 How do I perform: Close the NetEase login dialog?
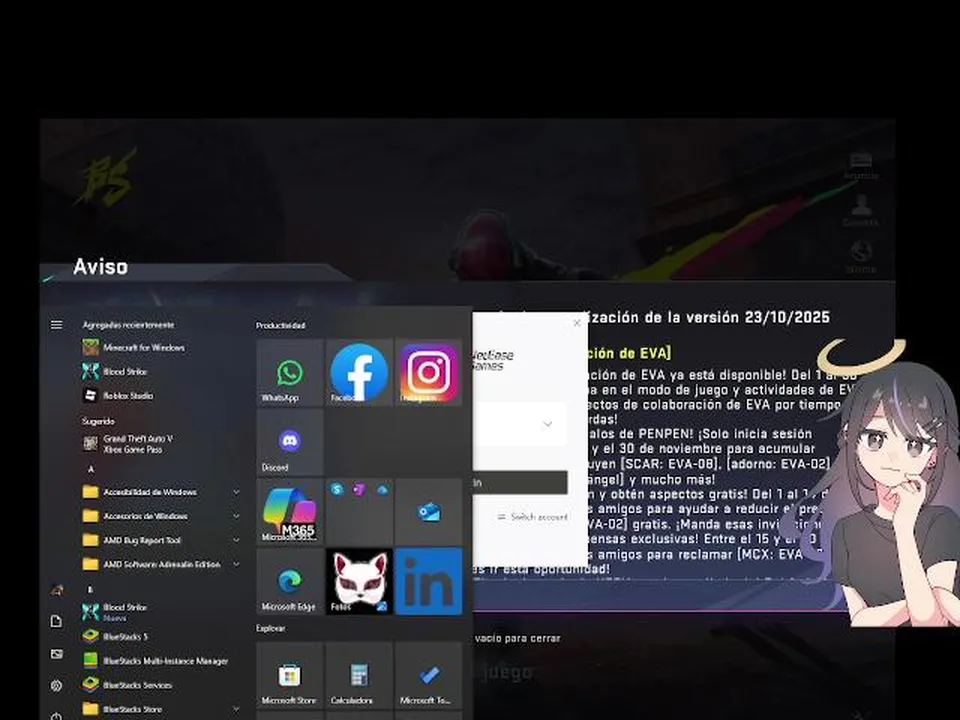(577, 323)
